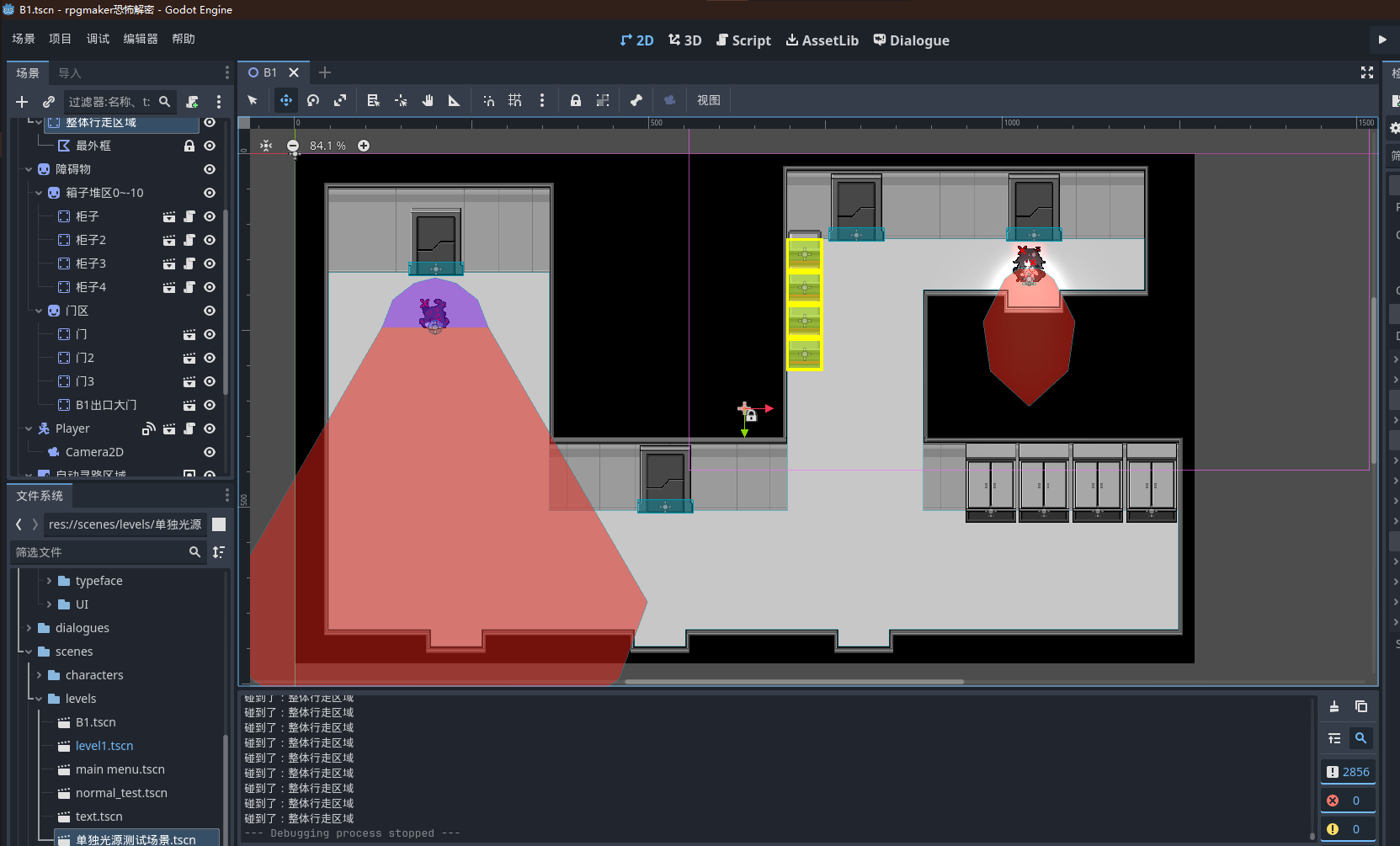Collapse the 障碍物 tree node

click(x=29, y=169)
